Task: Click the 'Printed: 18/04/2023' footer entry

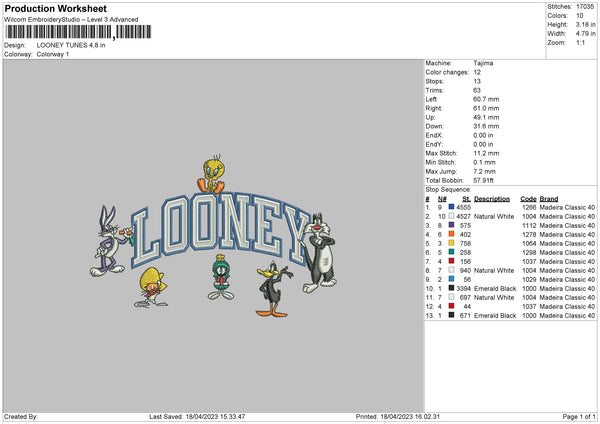Action: click(x=398, y=416)
